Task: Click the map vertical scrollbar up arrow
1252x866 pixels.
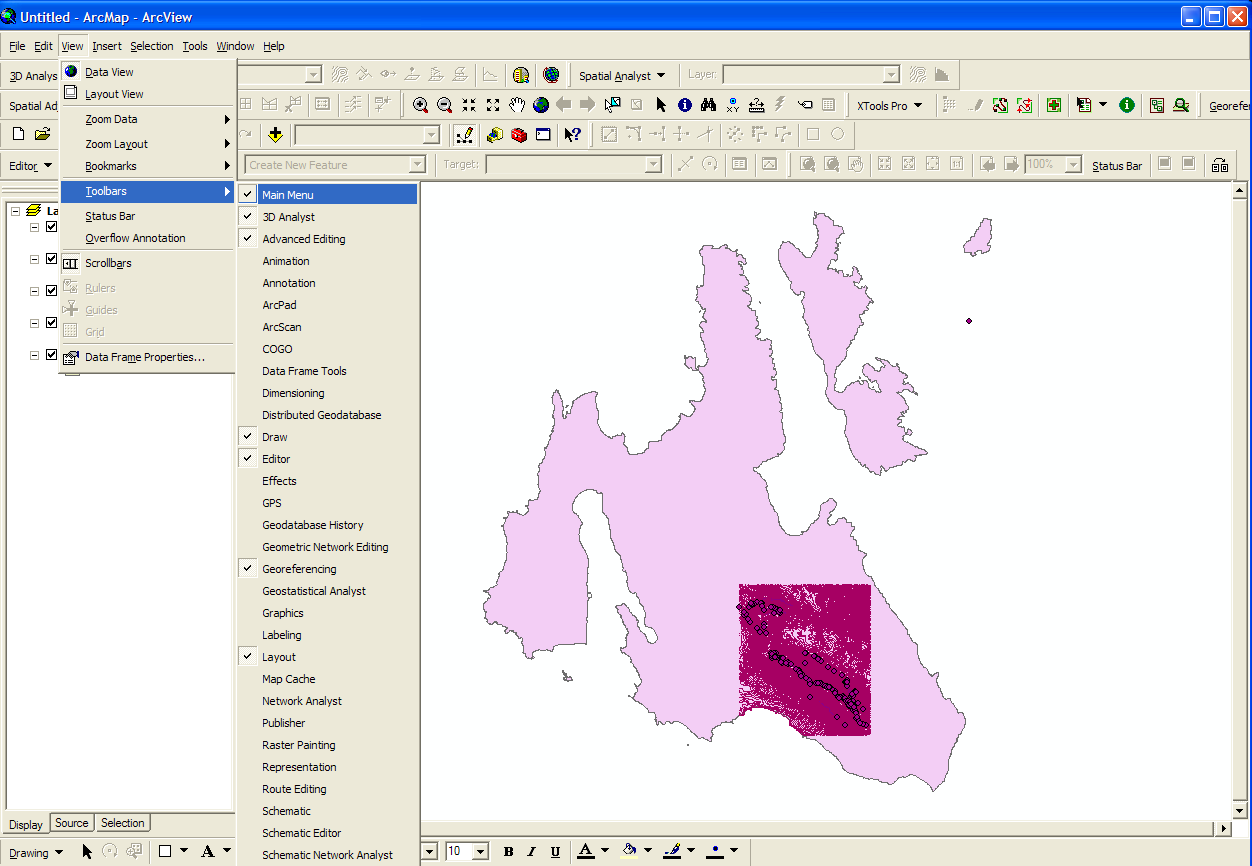Action: point(1241,190)
